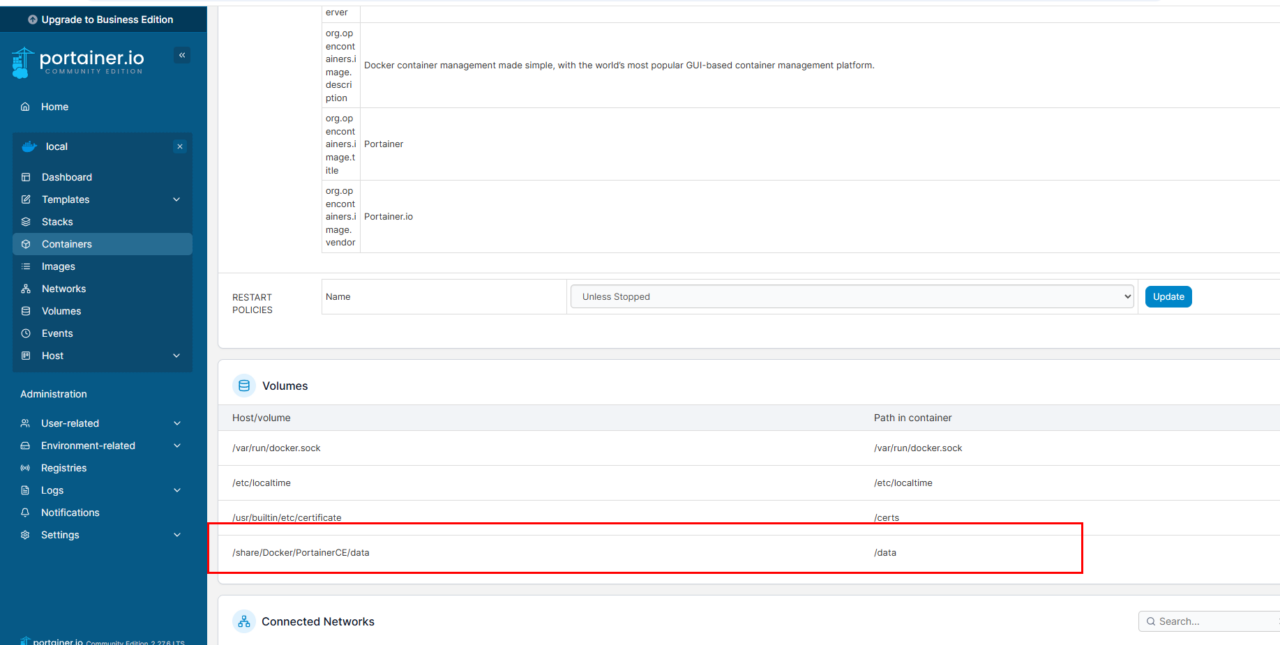This screenshot has width=1280, height=645.
Task: Click the Settings gear icon
Action: tap(26, 535)
